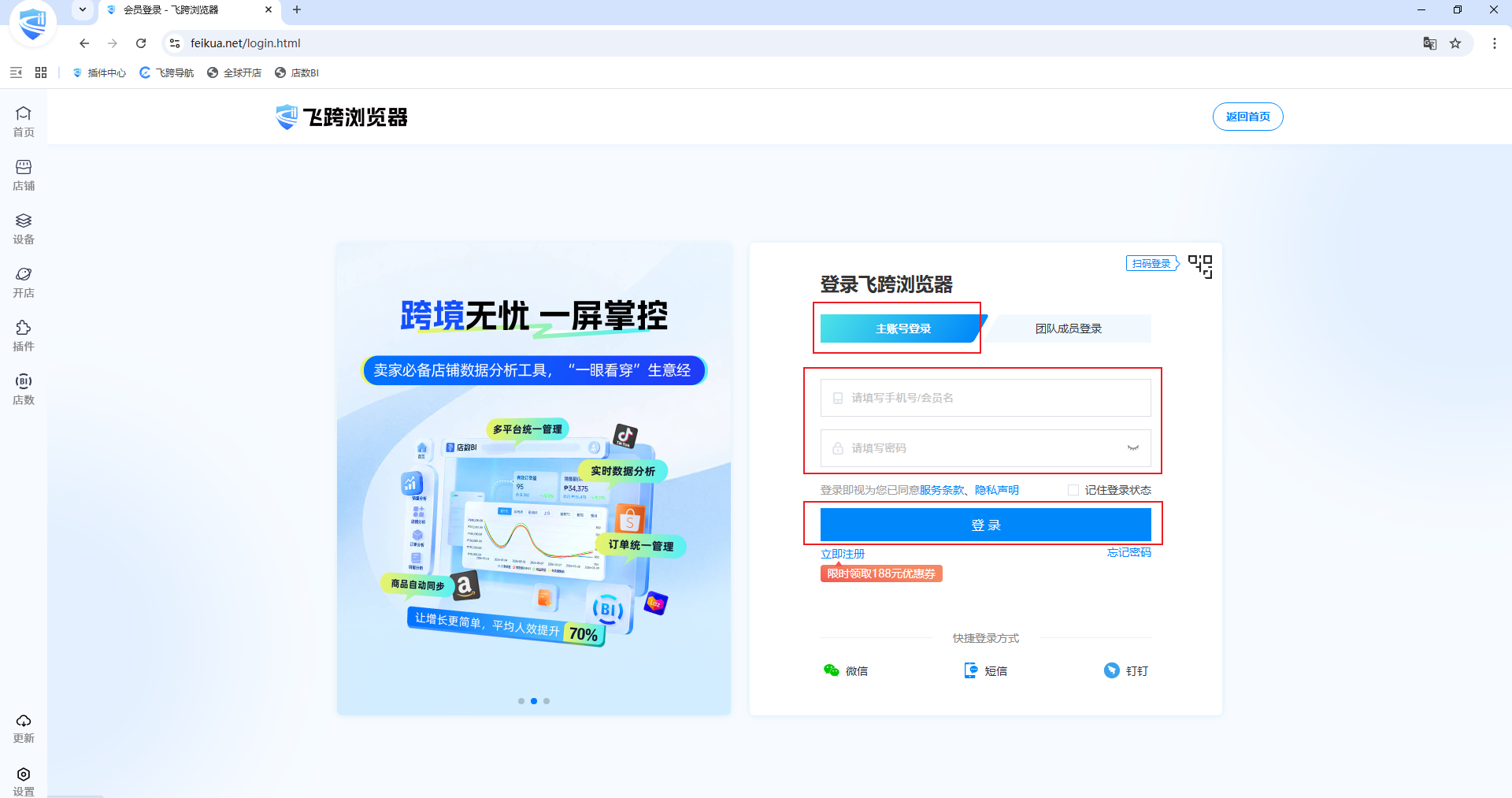The height and width of the screenshot is (798, 1512).
Task: Focus the 请填写密码 password field
Action: [x=986, y=448]
